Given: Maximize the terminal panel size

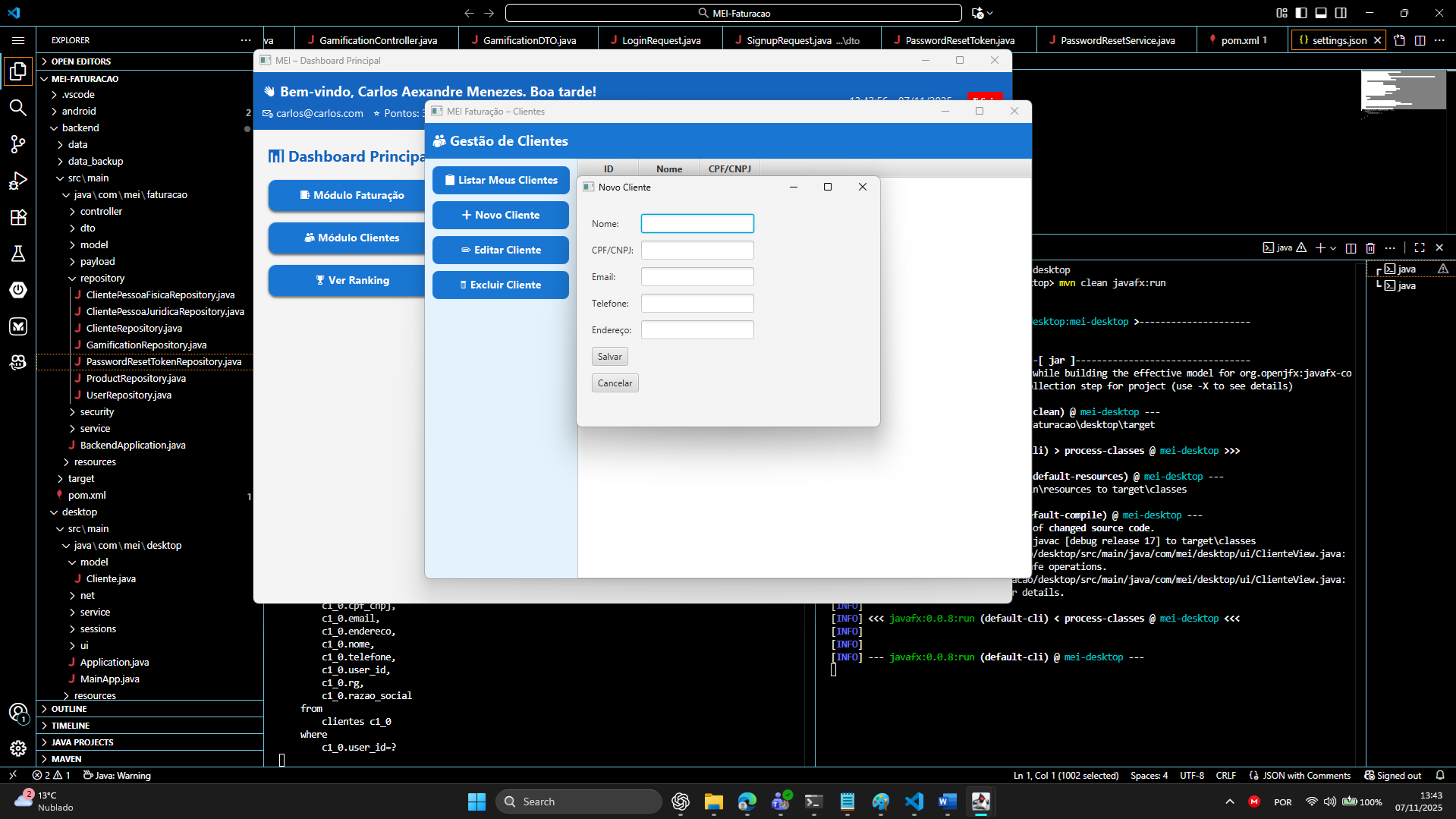Looking at the screenshot, I should [1420, 247].
